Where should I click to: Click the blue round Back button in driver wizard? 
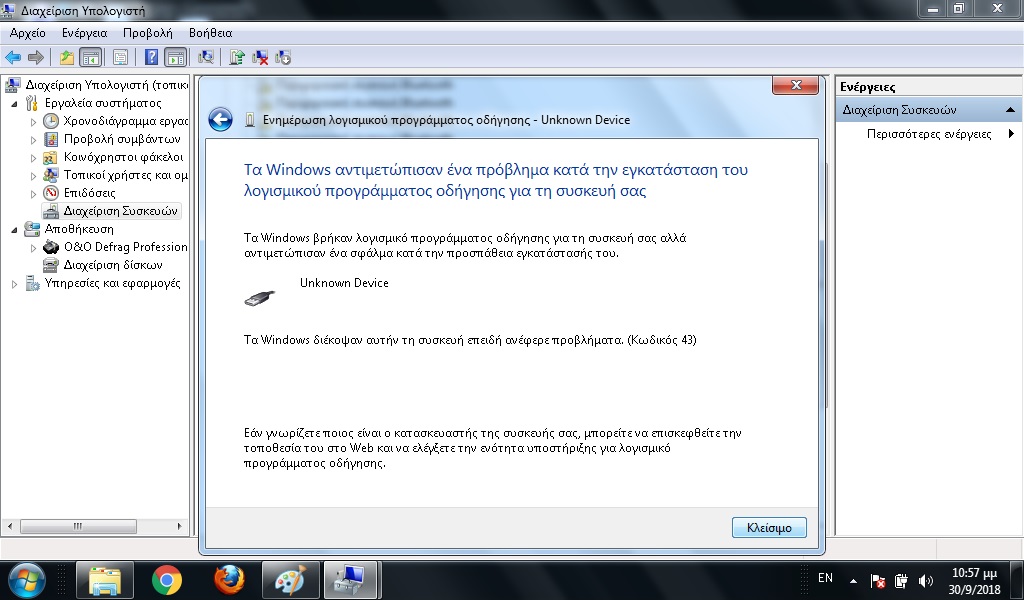(221, 119)
